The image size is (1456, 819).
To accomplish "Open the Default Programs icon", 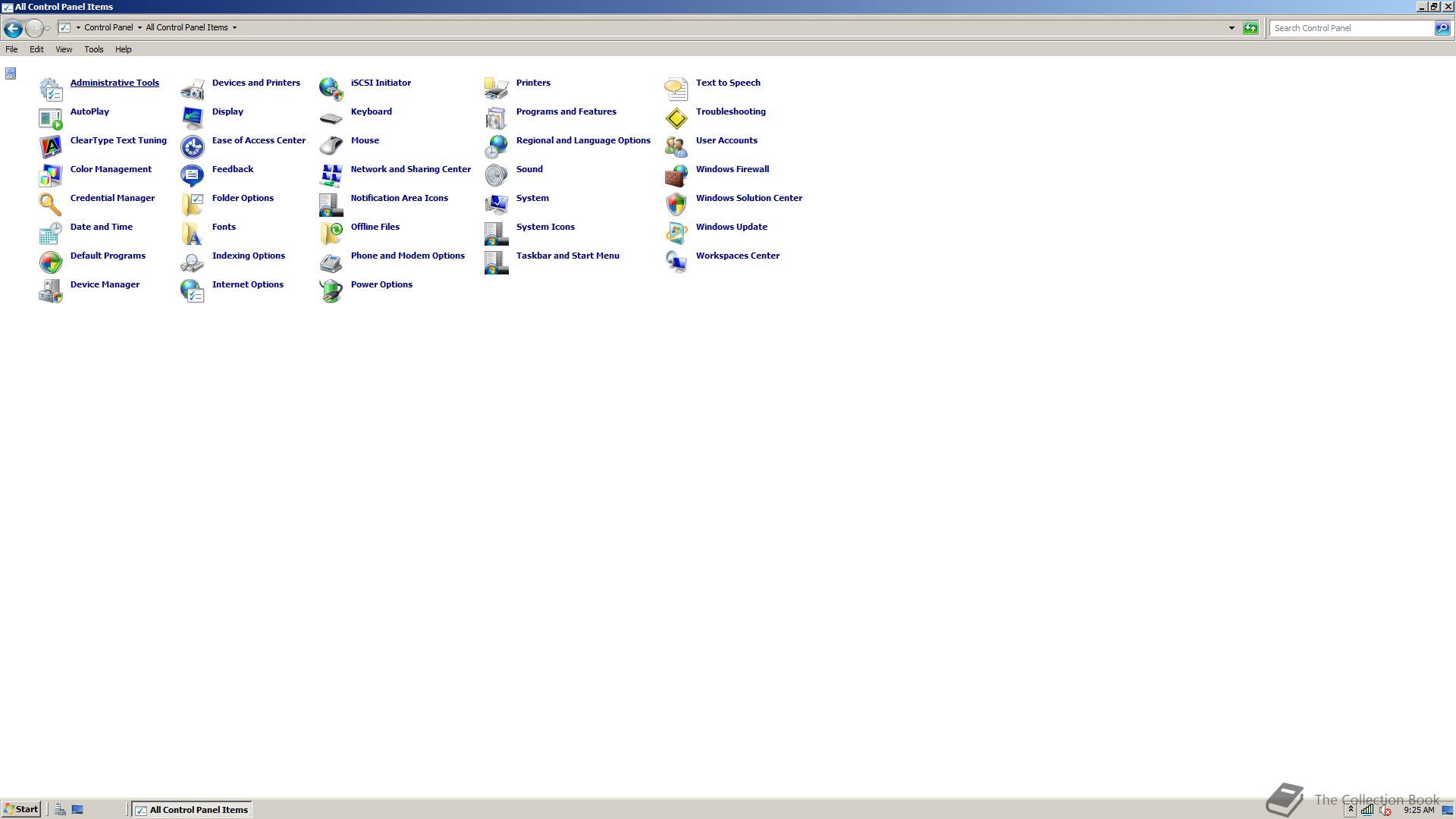I will click(x=51, y=262).
